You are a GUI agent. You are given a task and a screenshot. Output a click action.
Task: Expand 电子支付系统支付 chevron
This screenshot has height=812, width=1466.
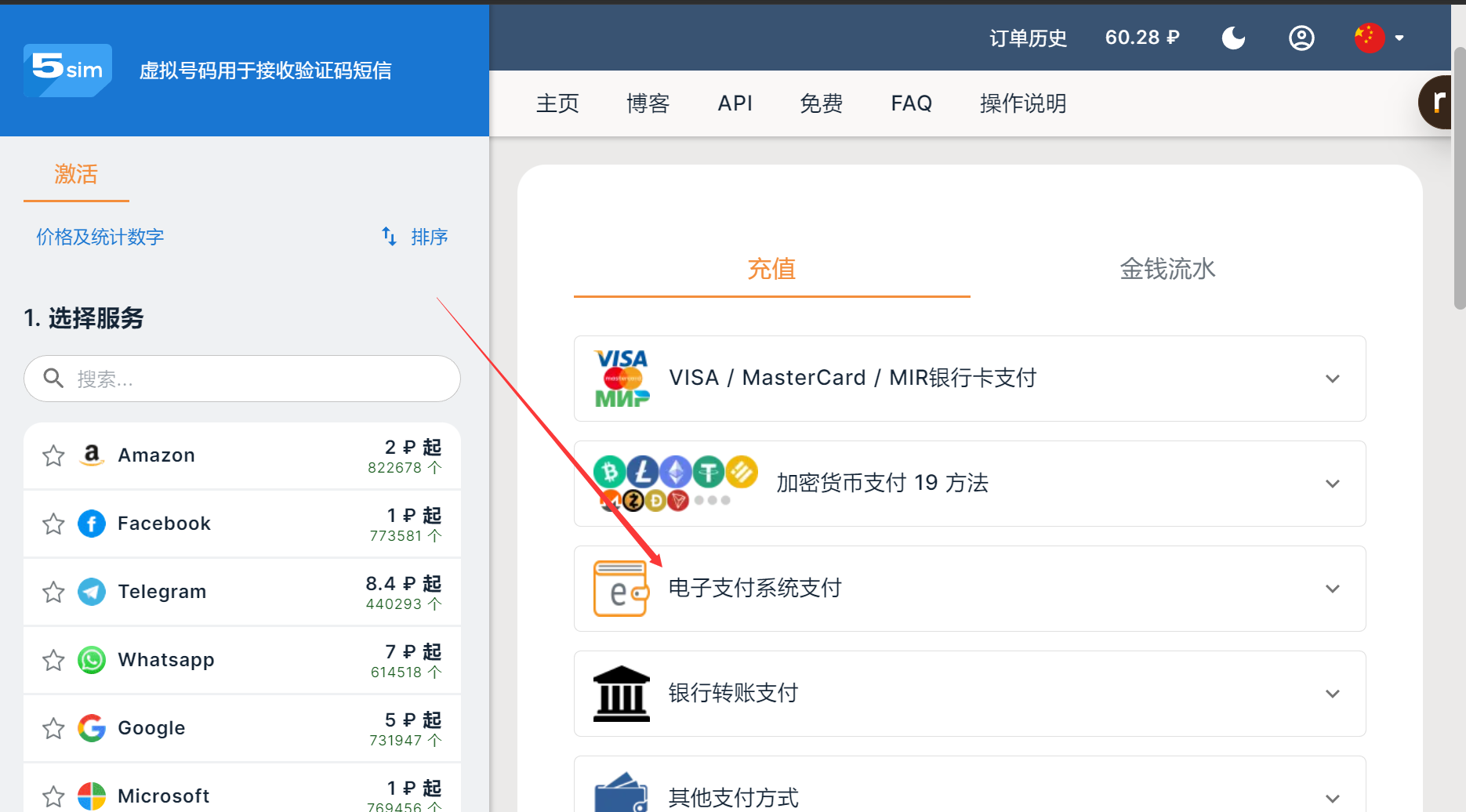tap(1332, 589)
